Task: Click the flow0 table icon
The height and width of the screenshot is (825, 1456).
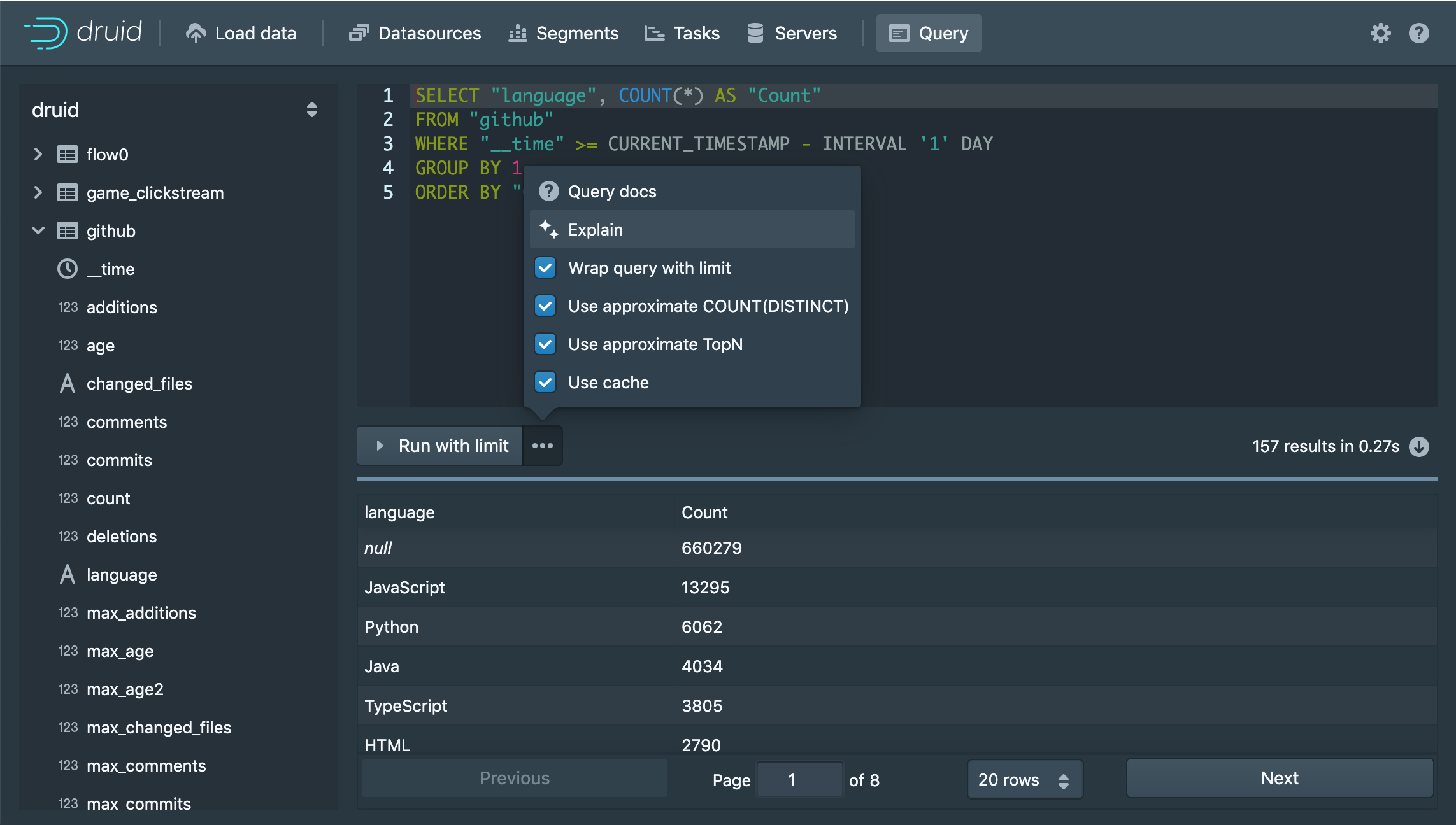Action: click(68, 155)
